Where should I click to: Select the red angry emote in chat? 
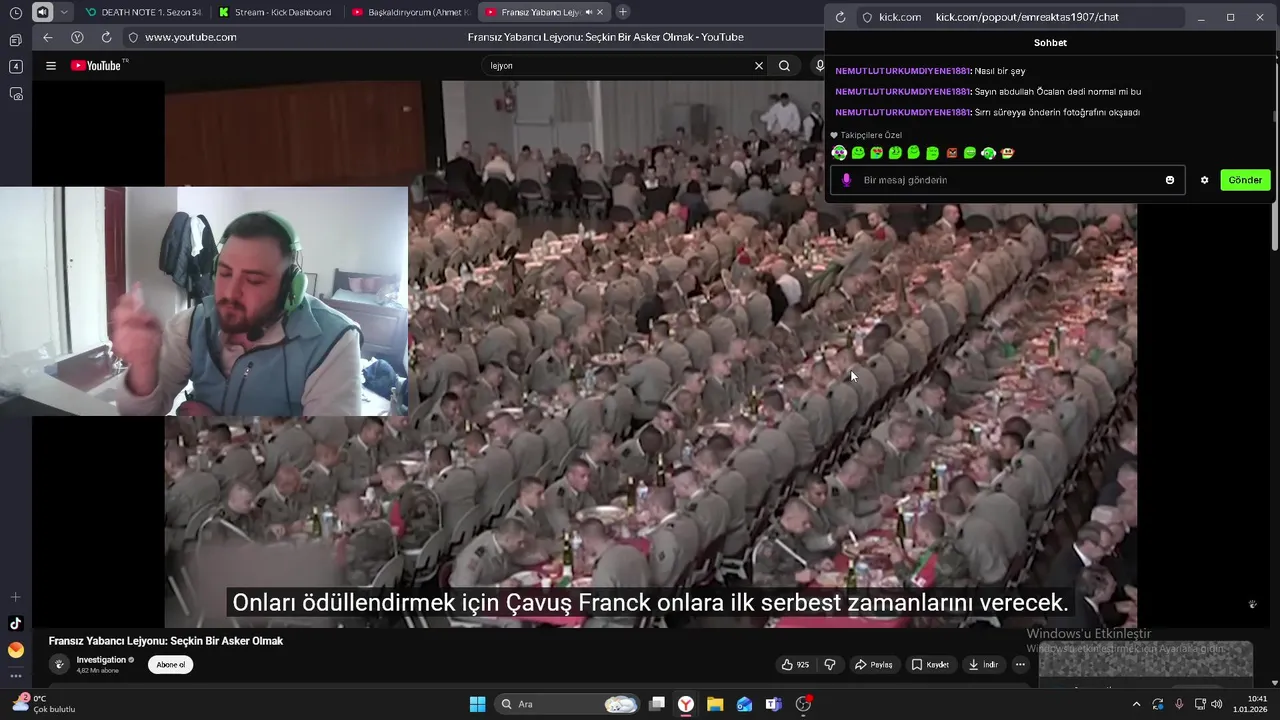951,153
